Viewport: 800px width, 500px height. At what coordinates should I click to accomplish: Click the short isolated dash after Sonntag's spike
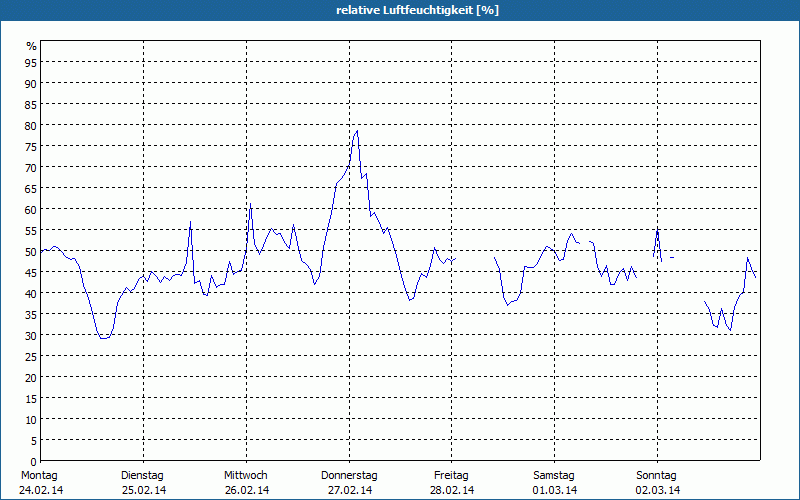[672, 257]
